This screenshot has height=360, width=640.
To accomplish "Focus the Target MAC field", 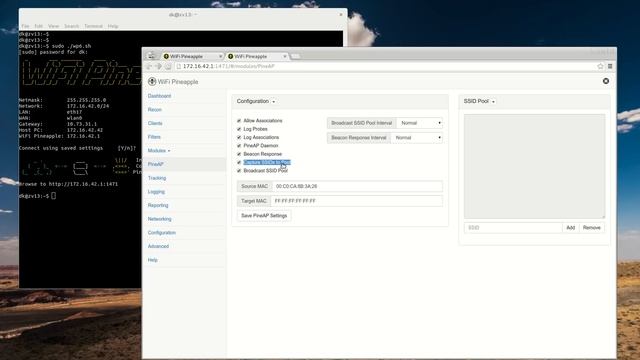I will (x=356, y=201).
